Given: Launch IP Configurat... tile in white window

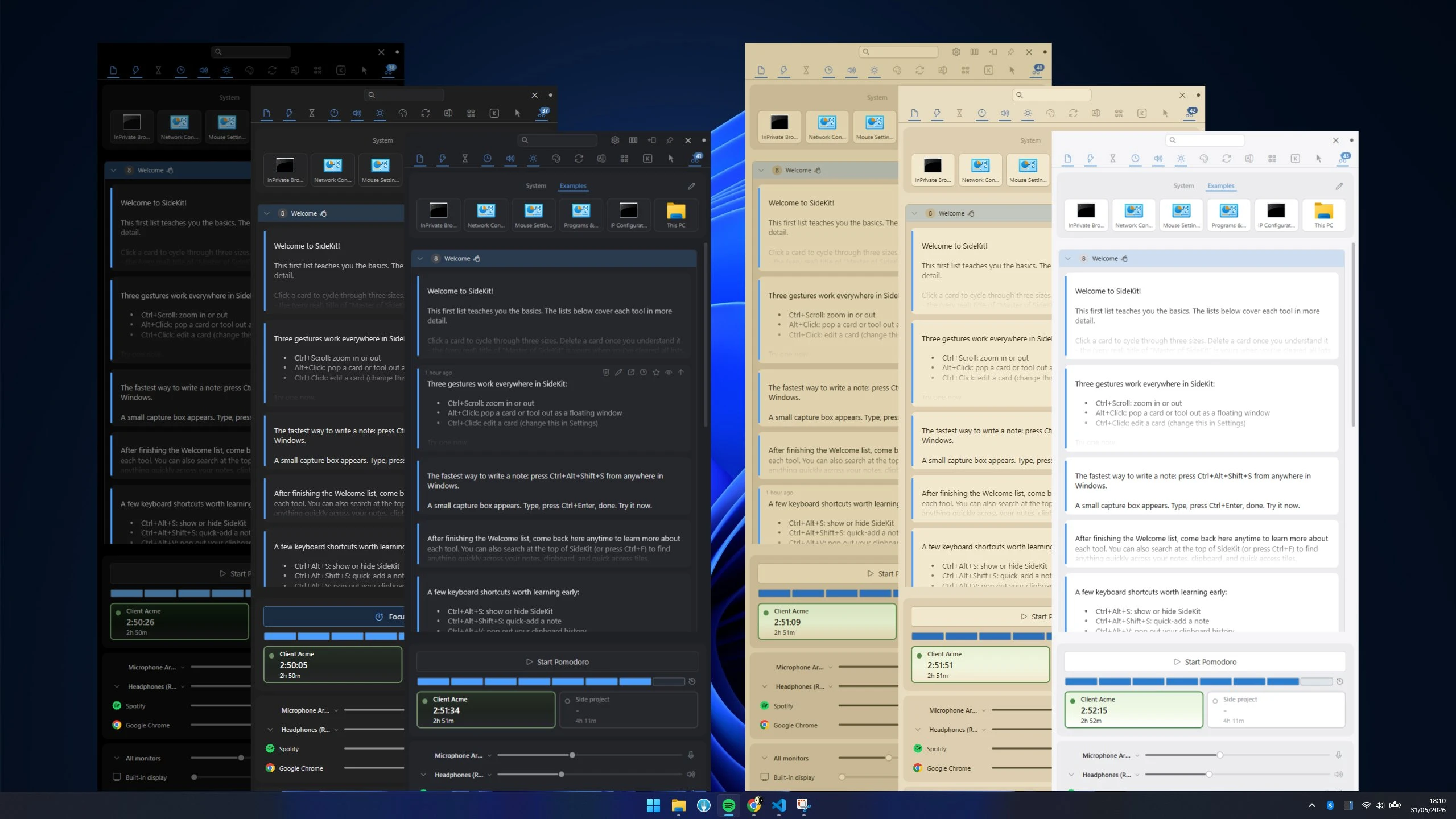Looking at the screenshot, I should [1276, 215].
